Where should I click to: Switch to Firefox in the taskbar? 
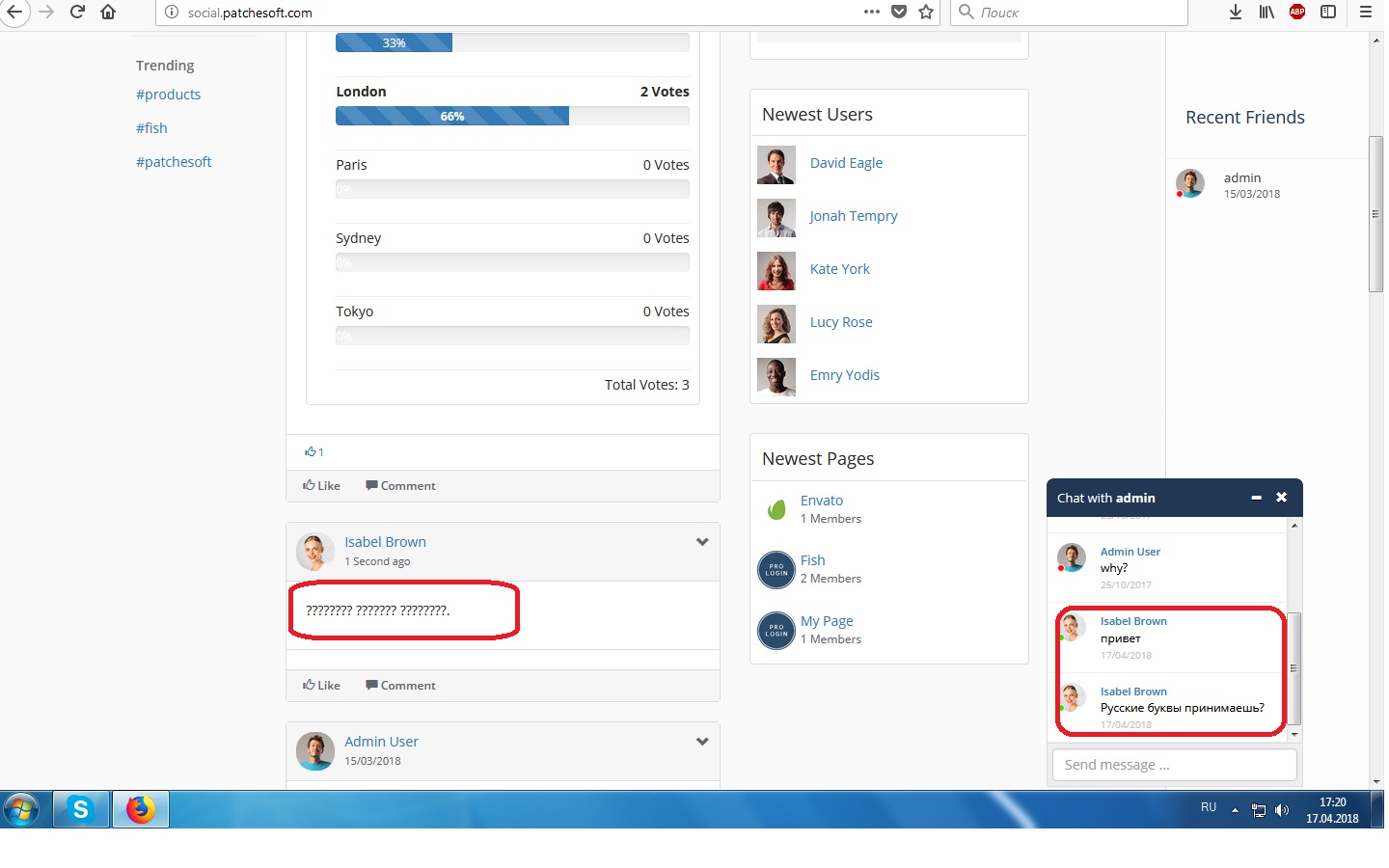point(141,809)
